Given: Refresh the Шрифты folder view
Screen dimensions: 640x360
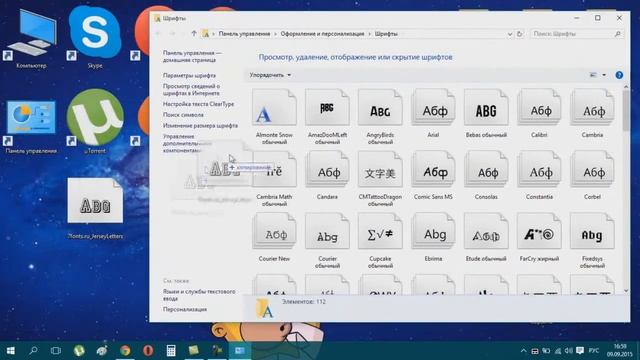Looking at the screenshot, I should pyautogui.click(x=519, y=34).
